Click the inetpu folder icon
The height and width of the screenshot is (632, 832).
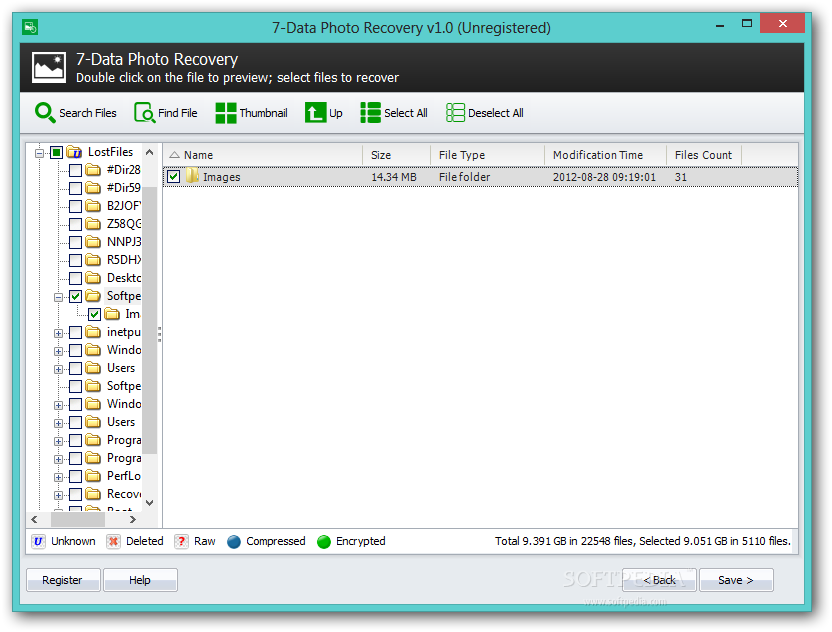tap(93, 332)
